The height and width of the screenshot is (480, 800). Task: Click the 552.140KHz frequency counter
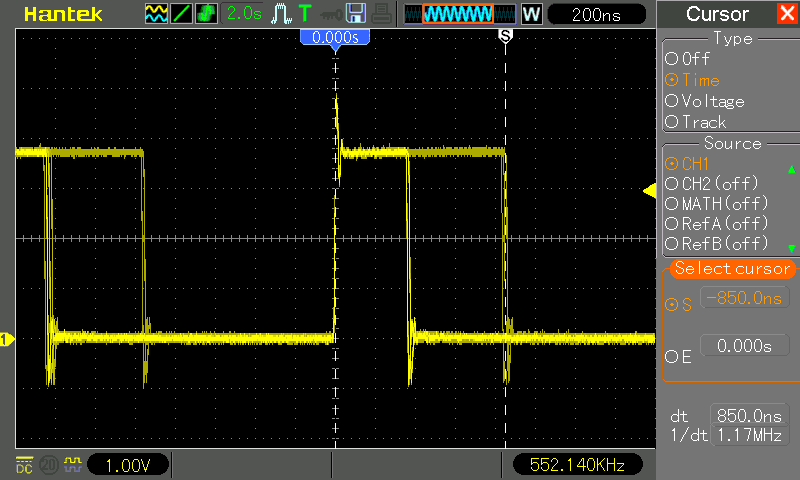[577, 465]
